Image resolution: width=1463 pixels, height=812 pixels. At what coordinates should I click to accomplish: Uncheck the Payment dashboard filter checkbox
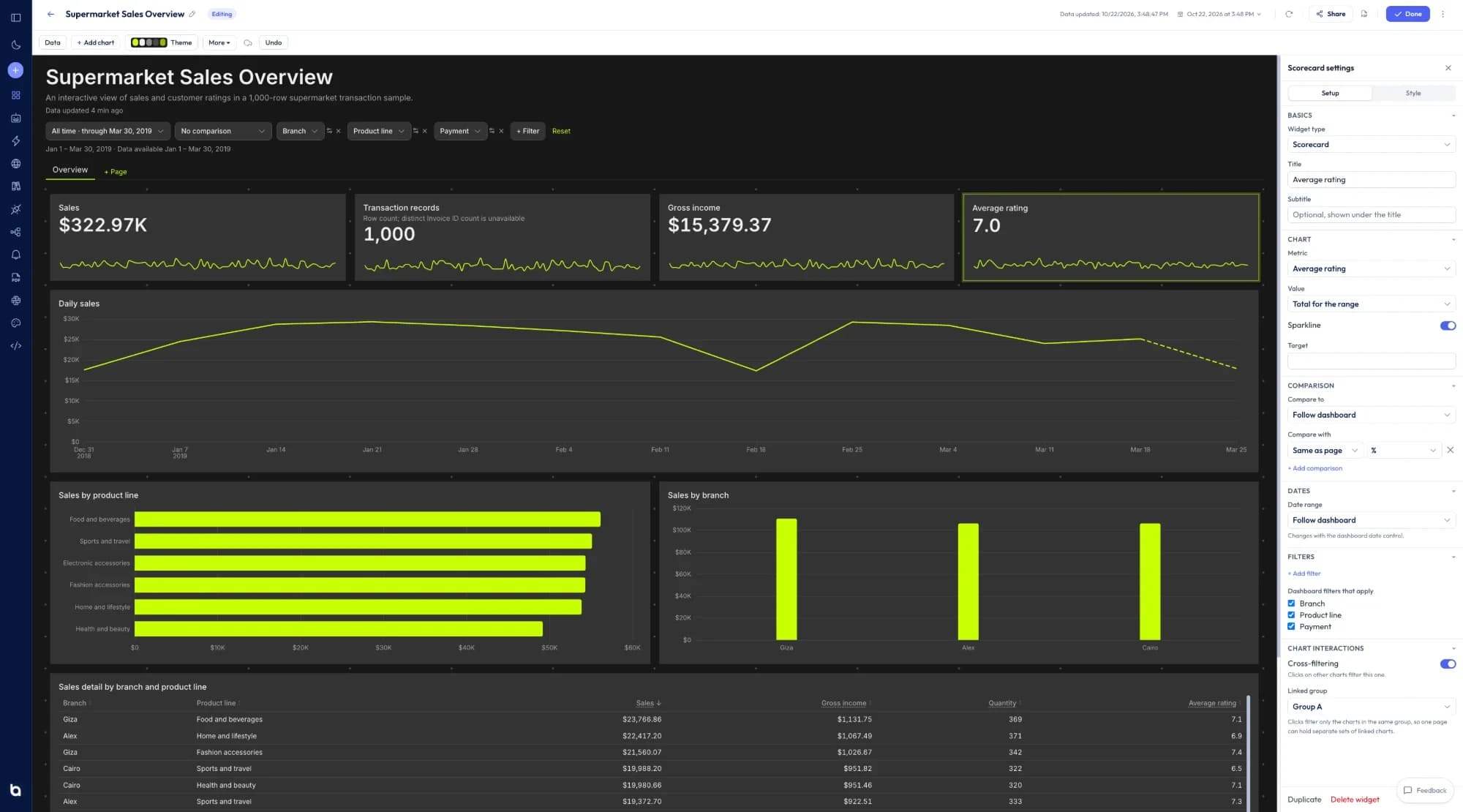(x=1291, y=627)
